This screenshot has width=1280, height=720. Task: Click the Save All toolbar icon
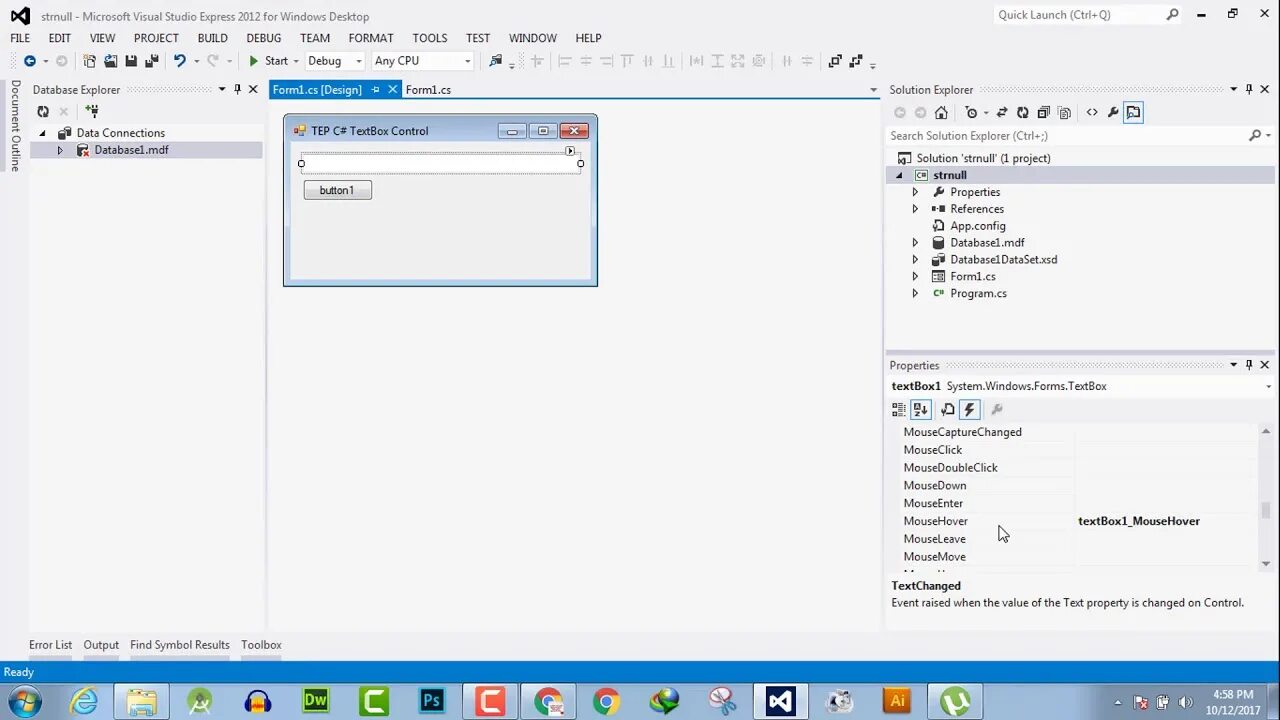click(152, 61)
